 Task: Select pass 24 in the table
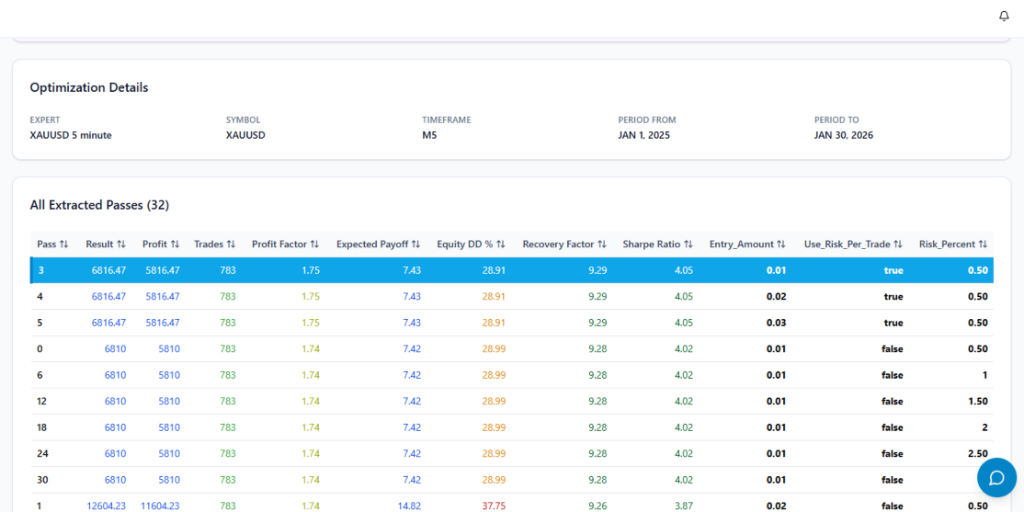pos(512,453)
